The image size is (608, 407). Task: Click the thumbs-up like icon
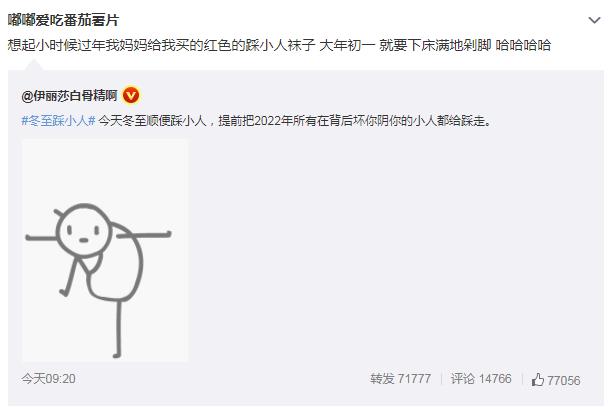click(x=537, y=379)
